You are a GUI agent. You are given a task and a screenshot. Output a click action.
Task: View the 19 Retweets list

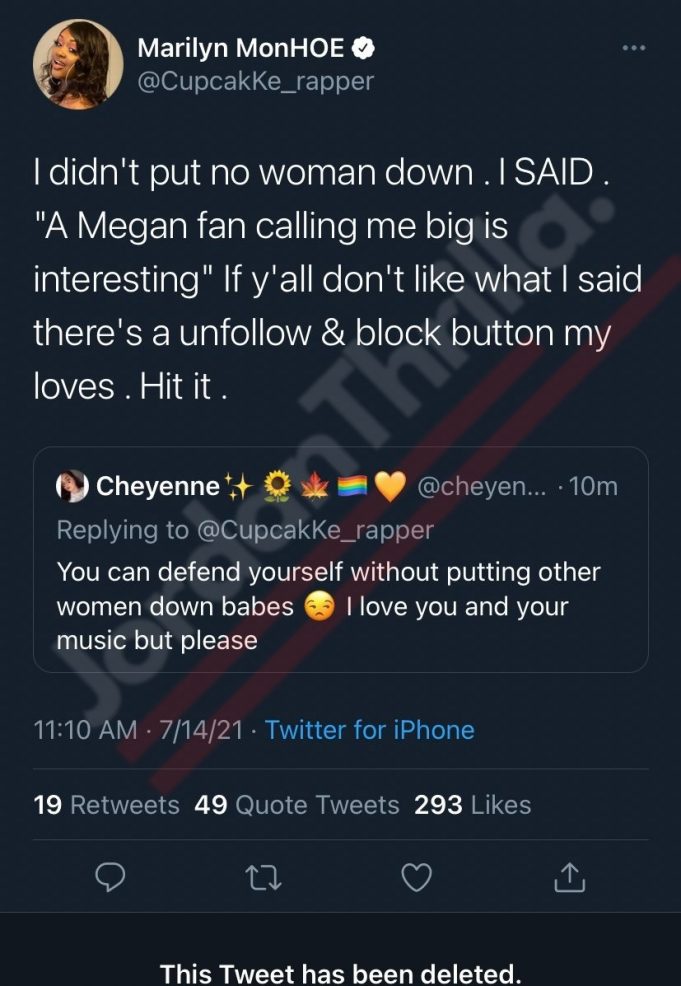[106, 804]
